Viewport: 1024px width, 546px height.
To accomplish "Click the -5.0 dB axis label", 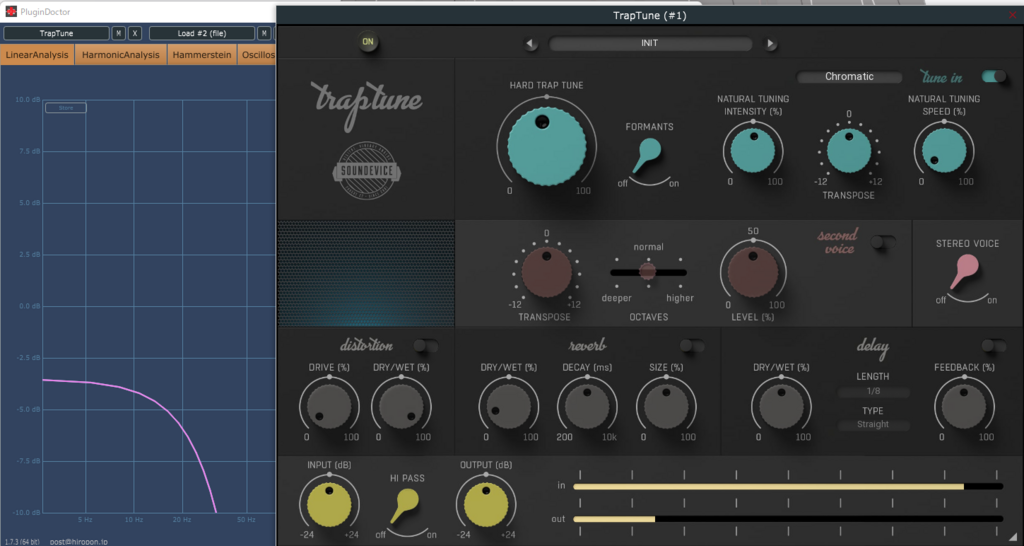I will point(29,410).
